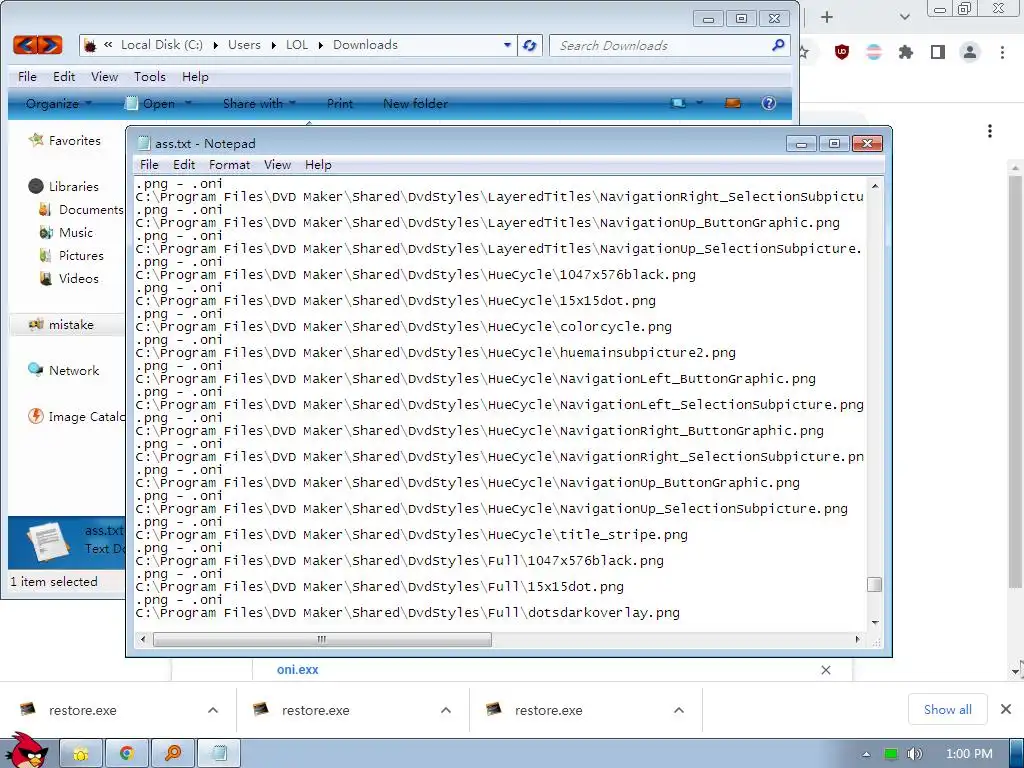Viewport: 1024px width, 768px height.
Task: Close the downloads bar
Action: pyautogui.click(x=1006, y=709)
